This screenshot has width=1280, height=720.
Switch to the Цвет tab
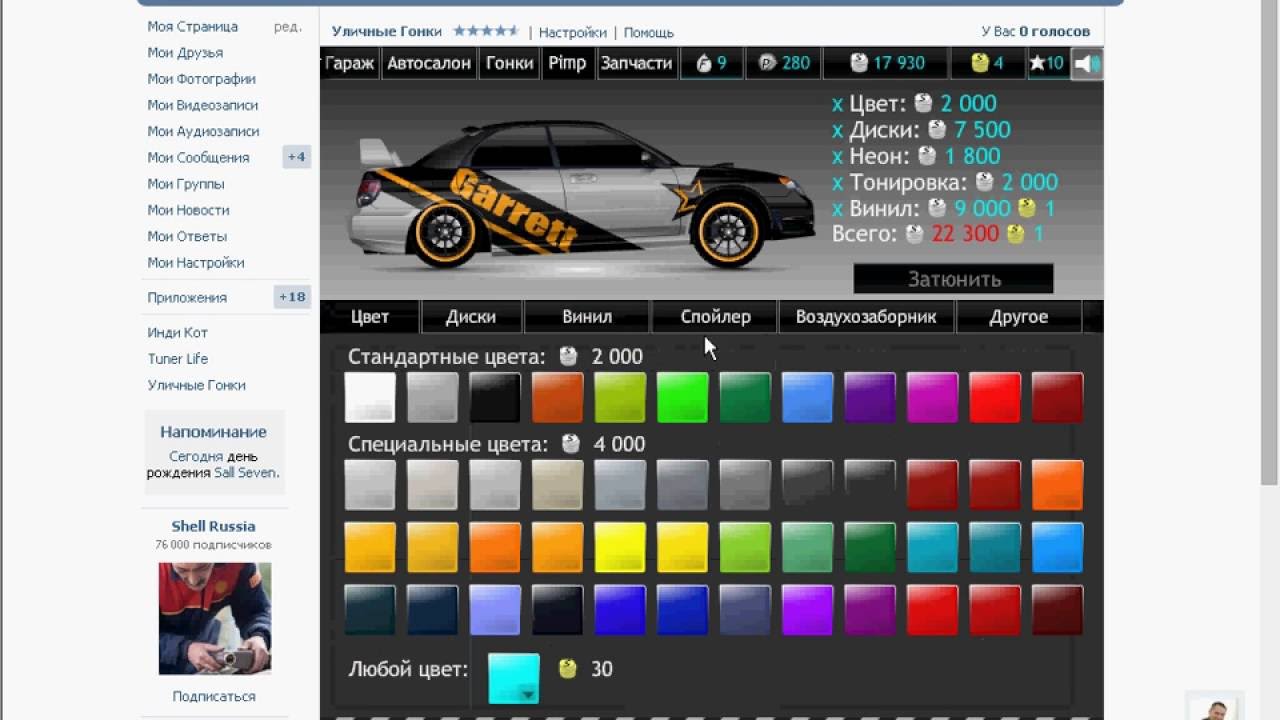pyautogui.click(x=370, y=317)
